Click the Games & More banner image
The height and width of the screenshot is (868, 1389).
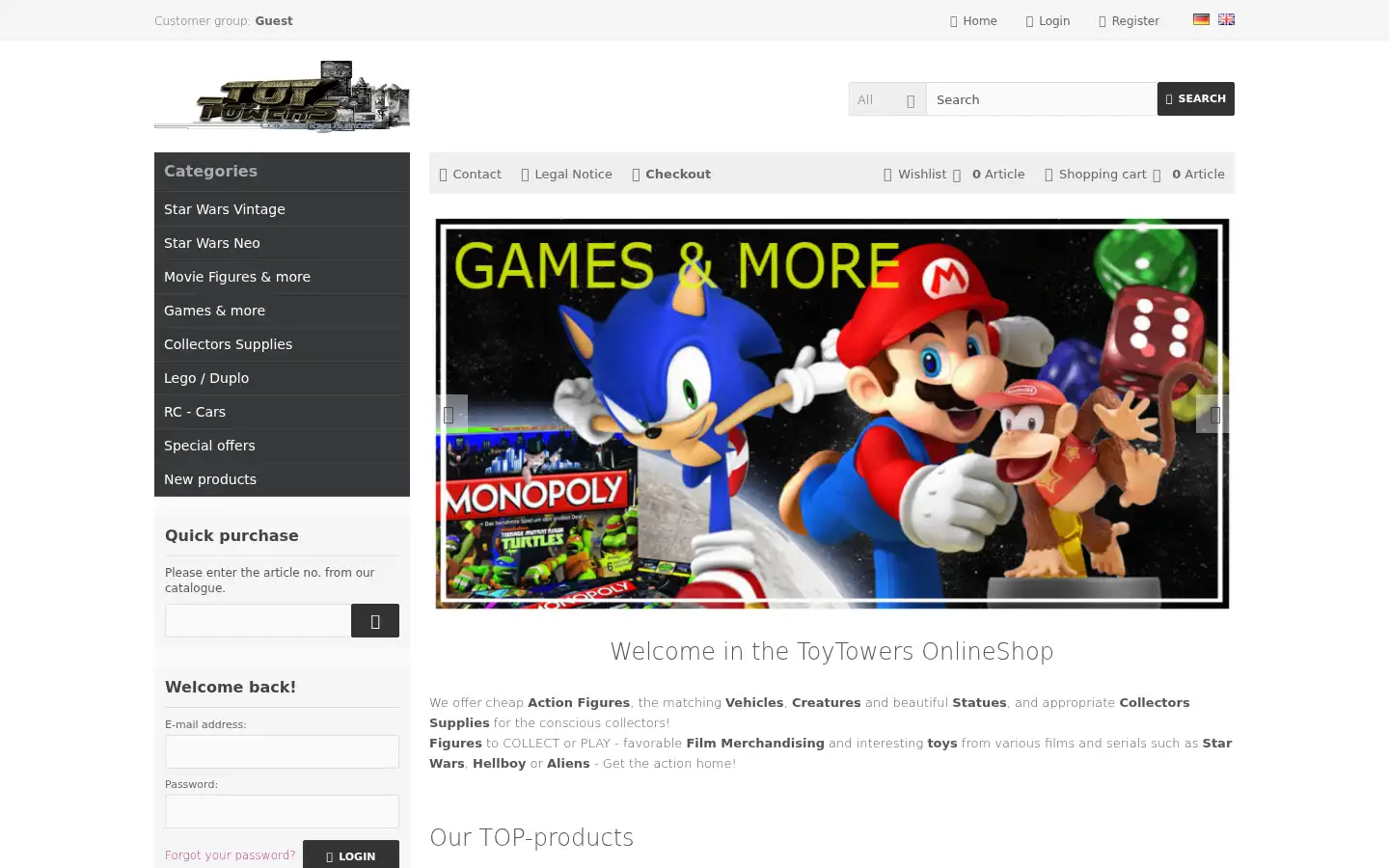coord(831,414)
